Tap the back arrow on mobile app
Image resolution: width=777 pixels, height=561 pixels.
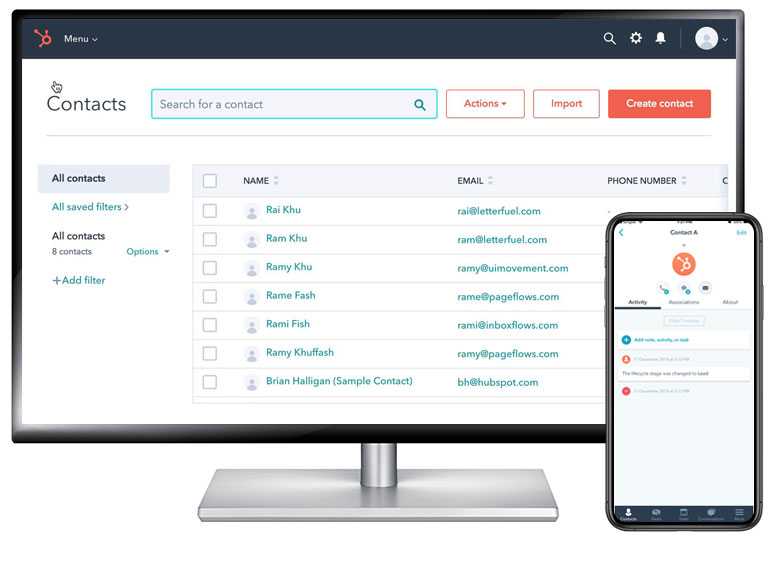pyautogui.click(x=621, y=232)
